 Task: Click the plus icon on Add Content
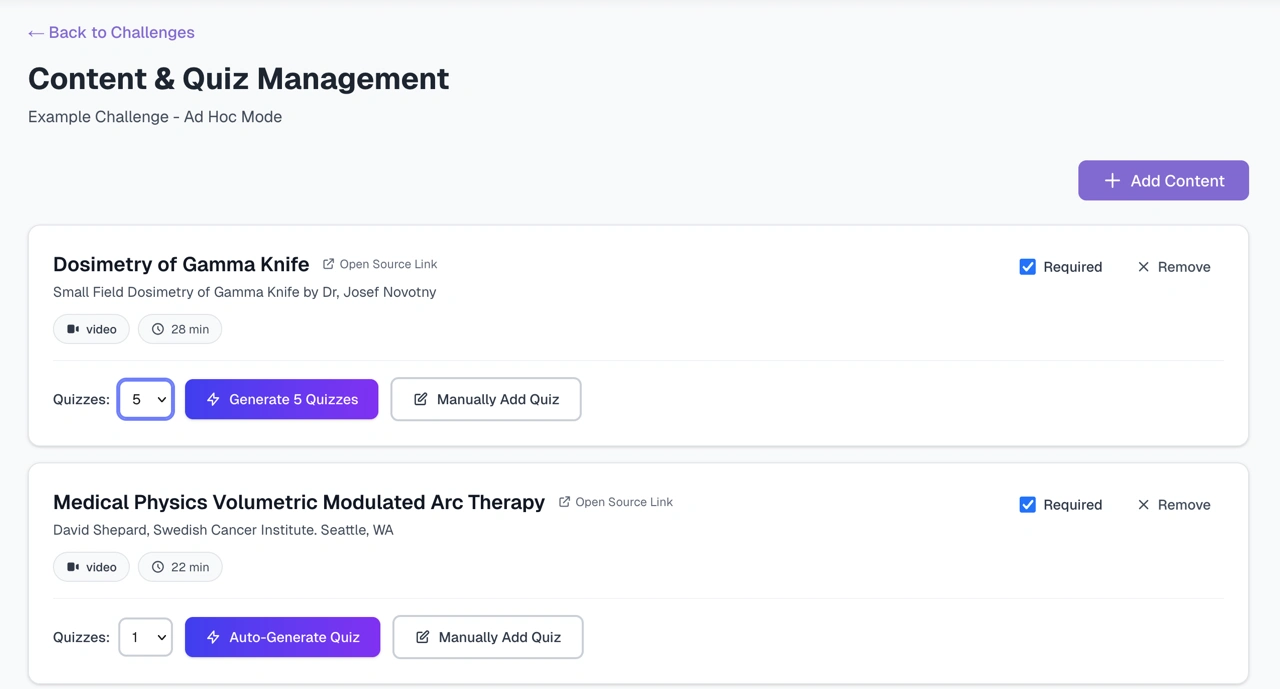[1112, 181]
